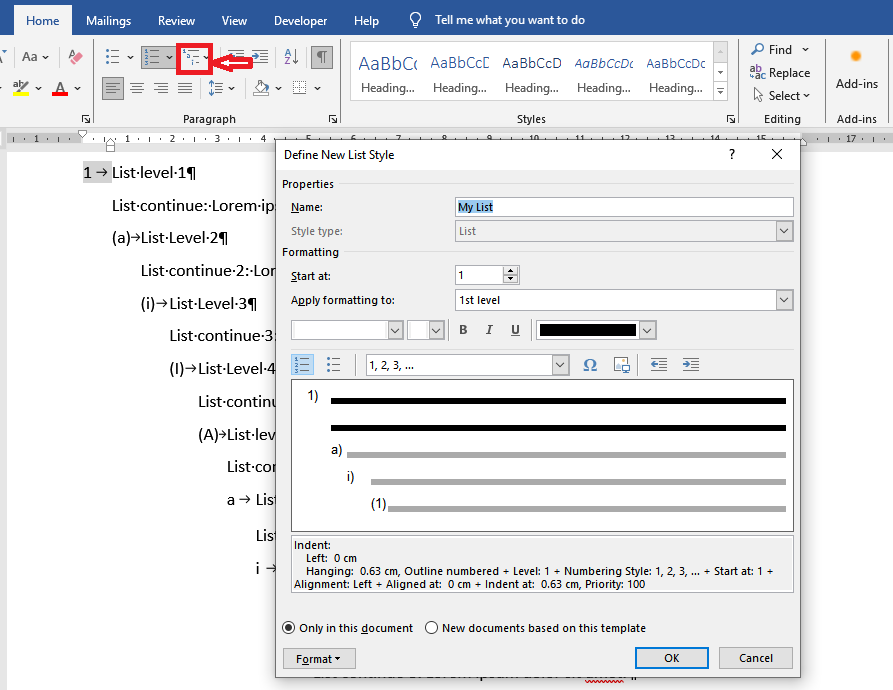Switch to the Developer tab
This screenshot has width=893, height=690.
300,20
